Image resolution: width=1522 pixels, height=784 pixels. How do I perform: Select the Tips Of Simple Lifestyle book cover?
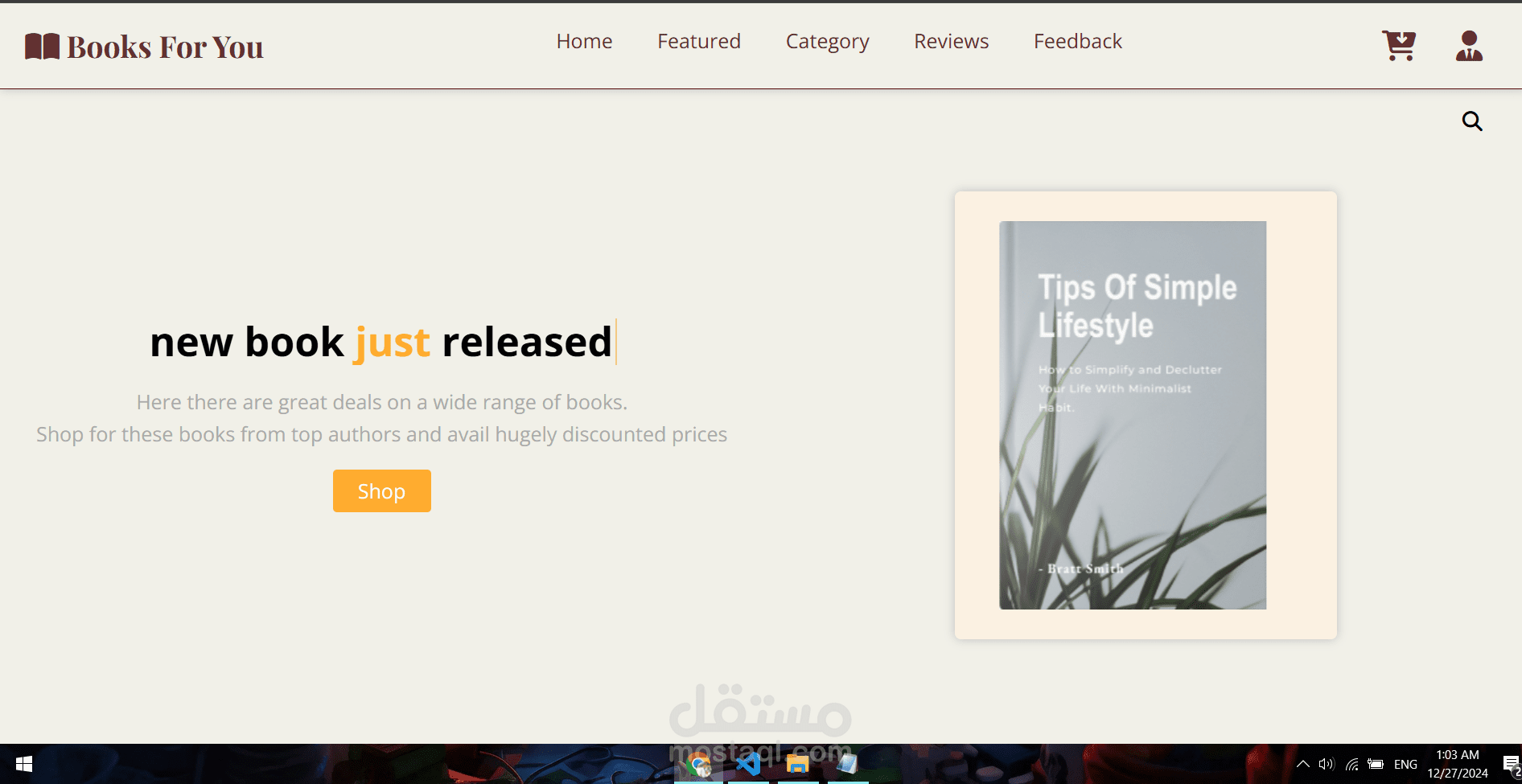1133,415
